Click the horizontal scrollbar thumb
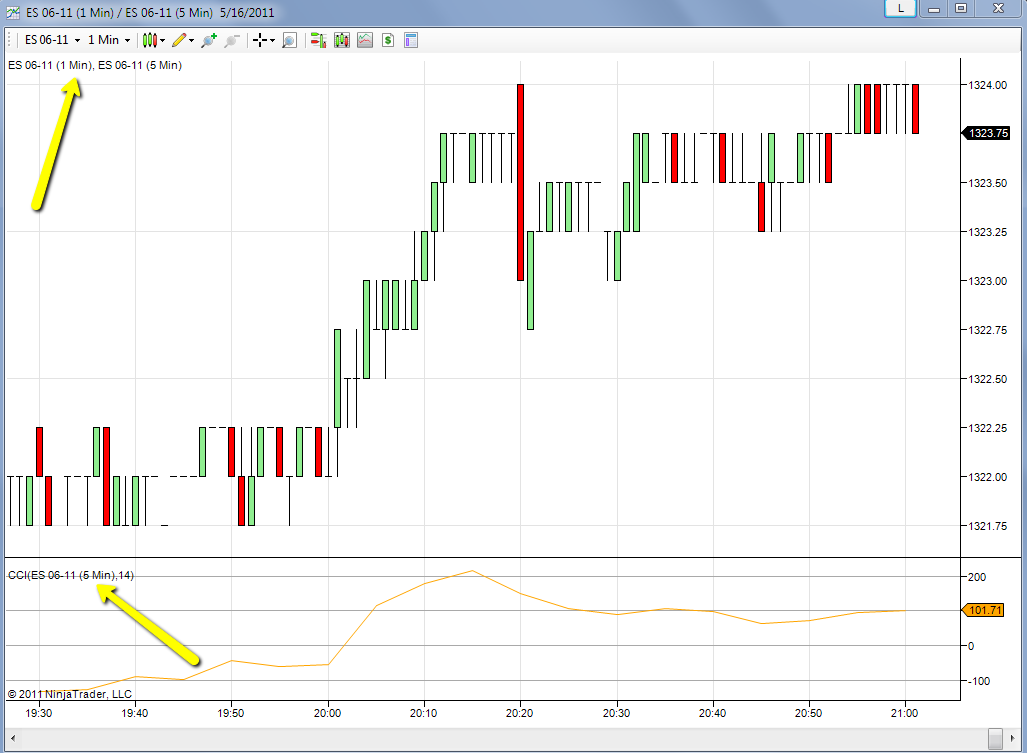This screenshot has height=753, width=1027. tap(995, 738)
